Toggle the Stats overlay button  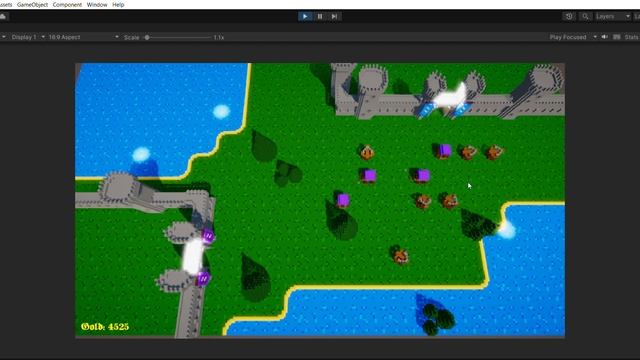click(x=631, y=37)
